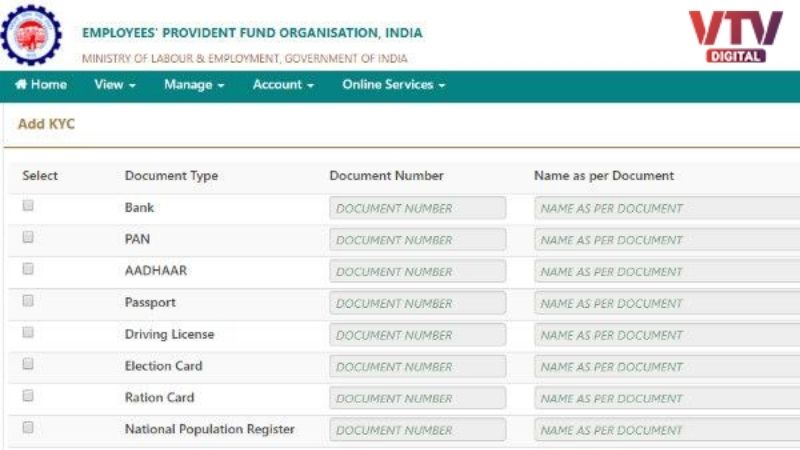This screenshot has width=800, height=450.
Task: Check the Ration Card checkbox
Action: coord(28,395)
